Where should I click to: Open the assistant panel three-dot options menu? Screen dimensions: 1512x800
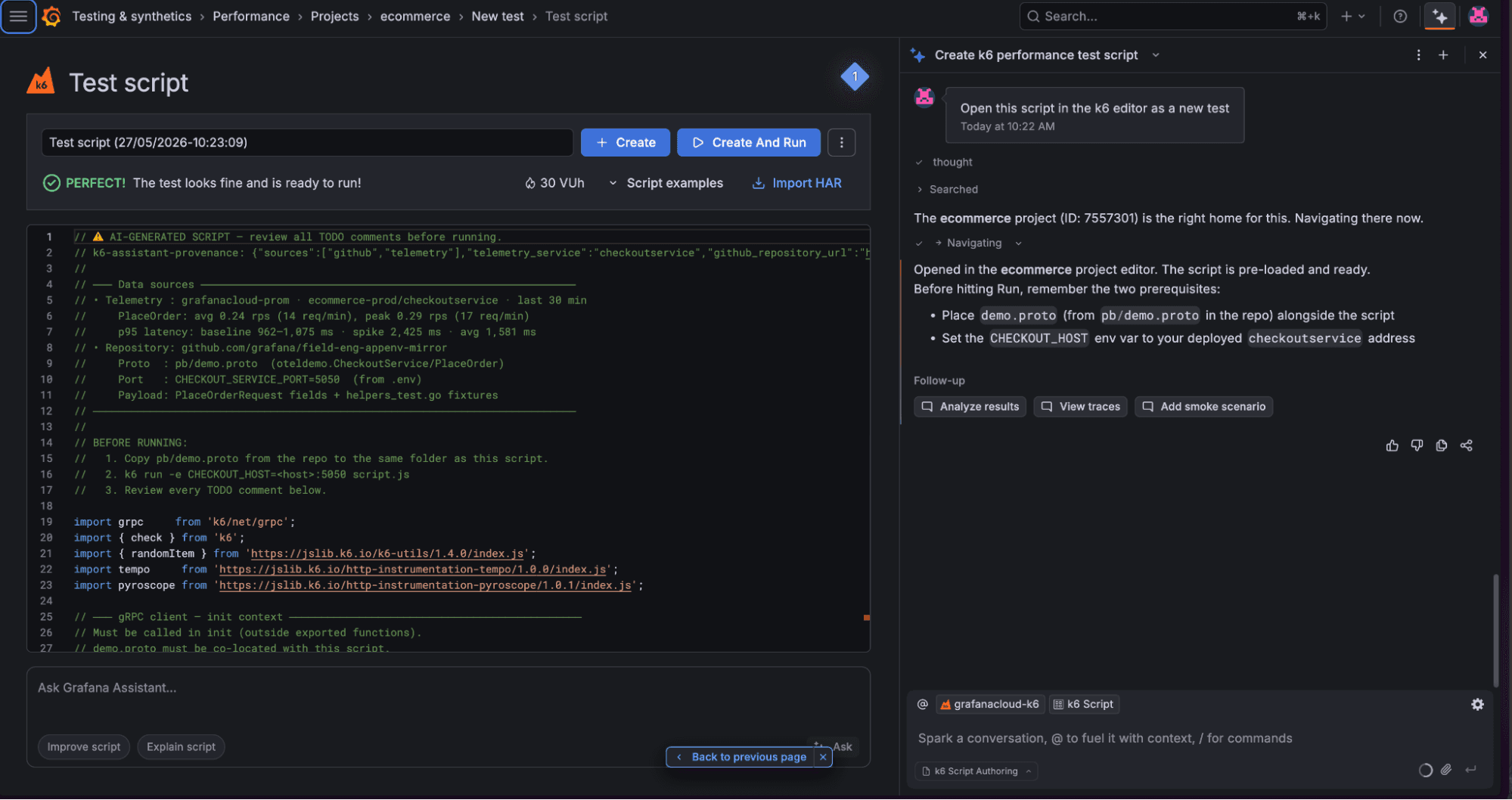[1418, 55]
